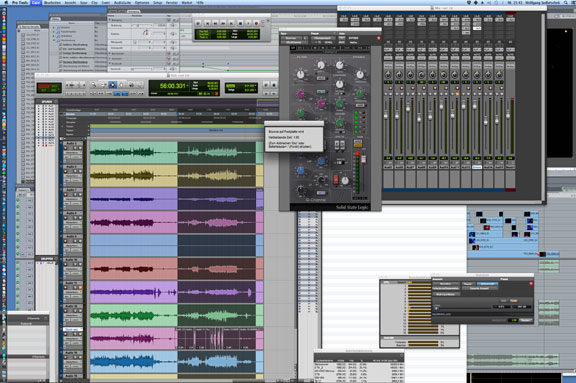This screenshot has height=383, width=576.
Task: Click first mixer channel's fader handle
Action: pyautogui.click(x=386, y=116)
